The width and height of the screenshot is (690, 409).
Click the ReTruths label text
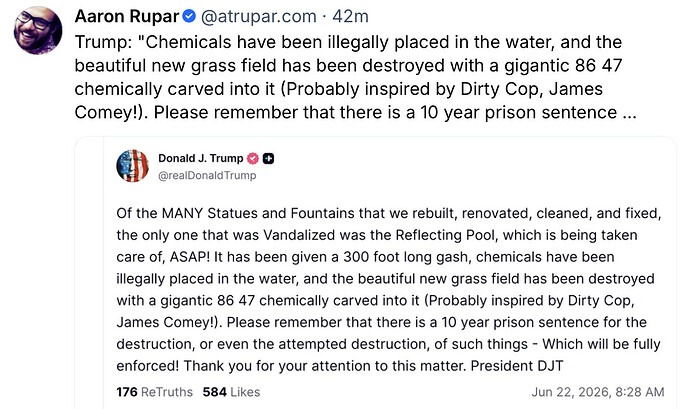point(167,392)
